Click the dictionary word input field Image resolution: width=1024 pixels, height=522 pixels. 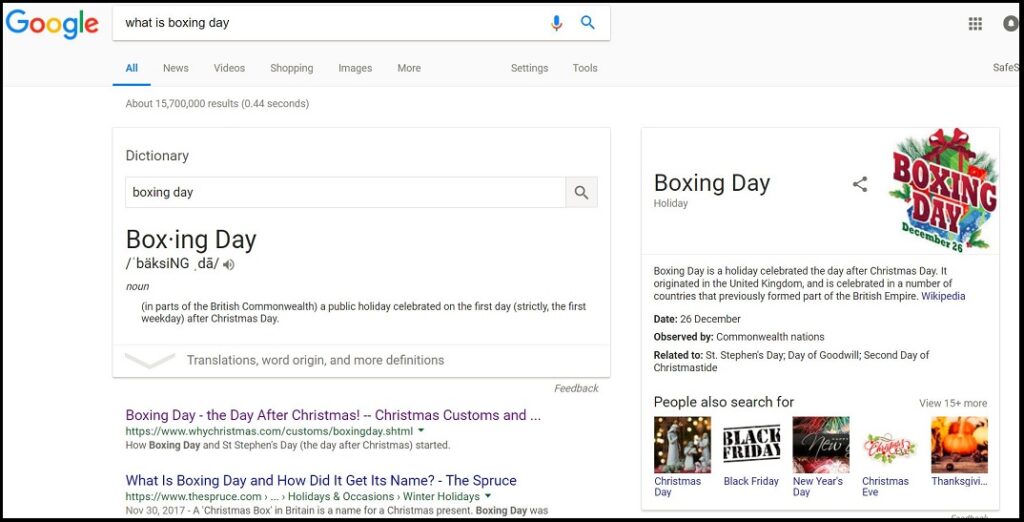tap(345, 192)
